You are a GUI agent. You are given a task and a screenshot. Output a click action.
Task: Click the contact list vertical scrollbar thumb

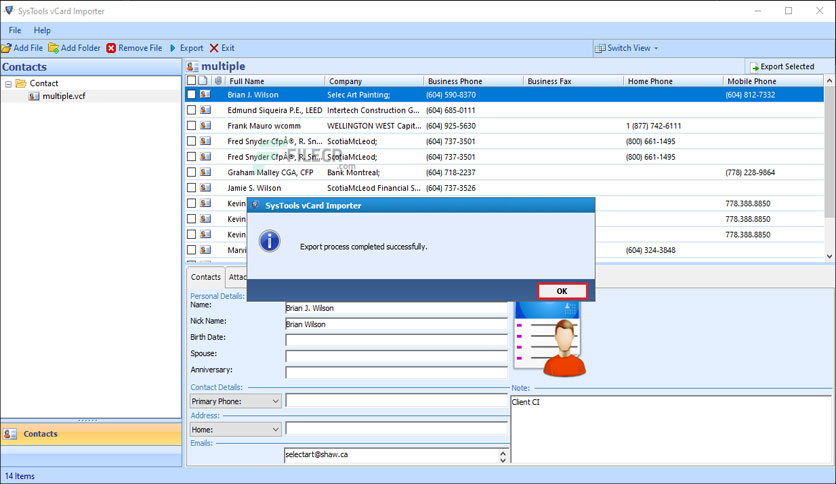coord(830,152)
